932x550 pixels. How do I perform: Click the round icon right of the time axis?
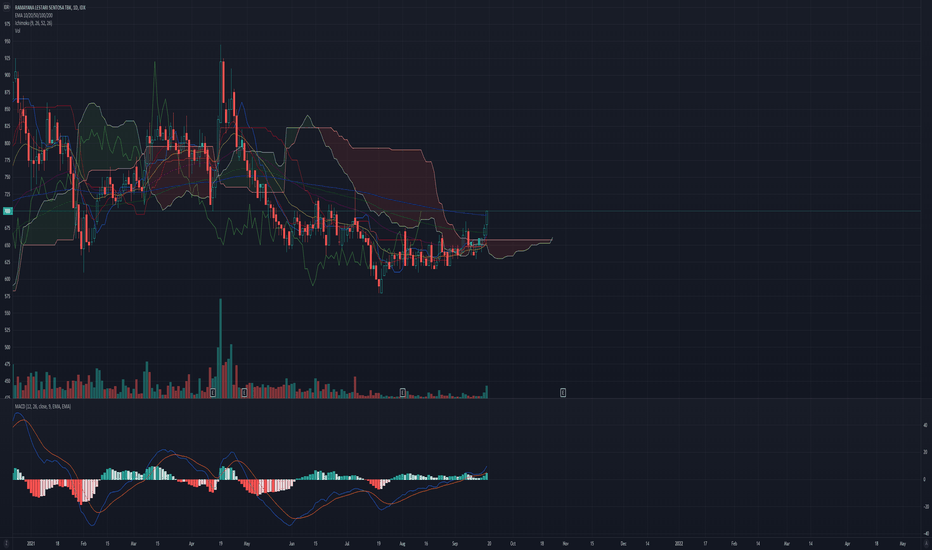point(925,543)
